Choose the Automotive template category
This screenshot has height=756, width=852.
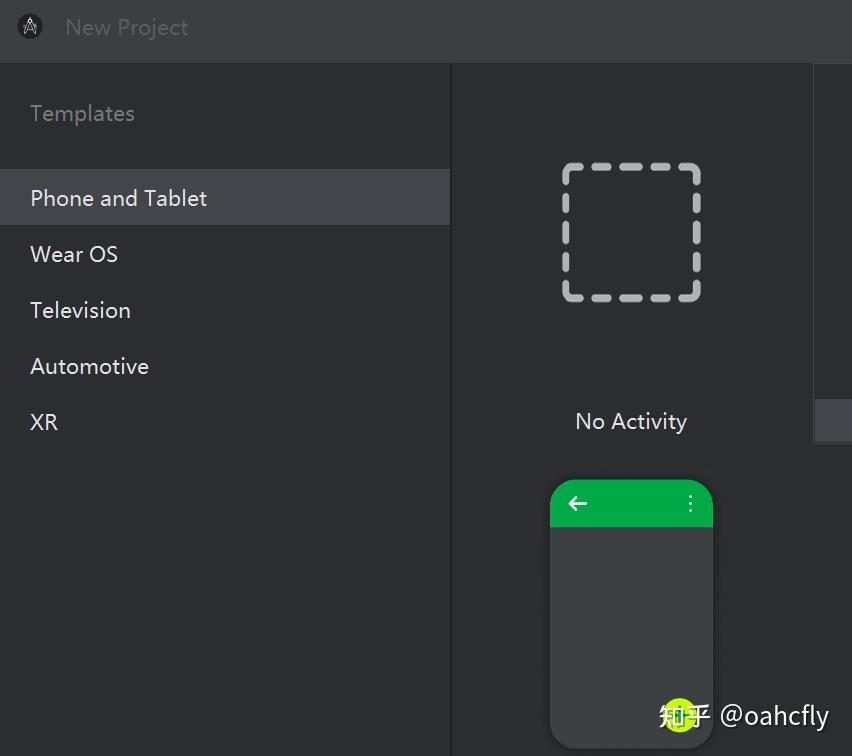click(x=89, y=366)
